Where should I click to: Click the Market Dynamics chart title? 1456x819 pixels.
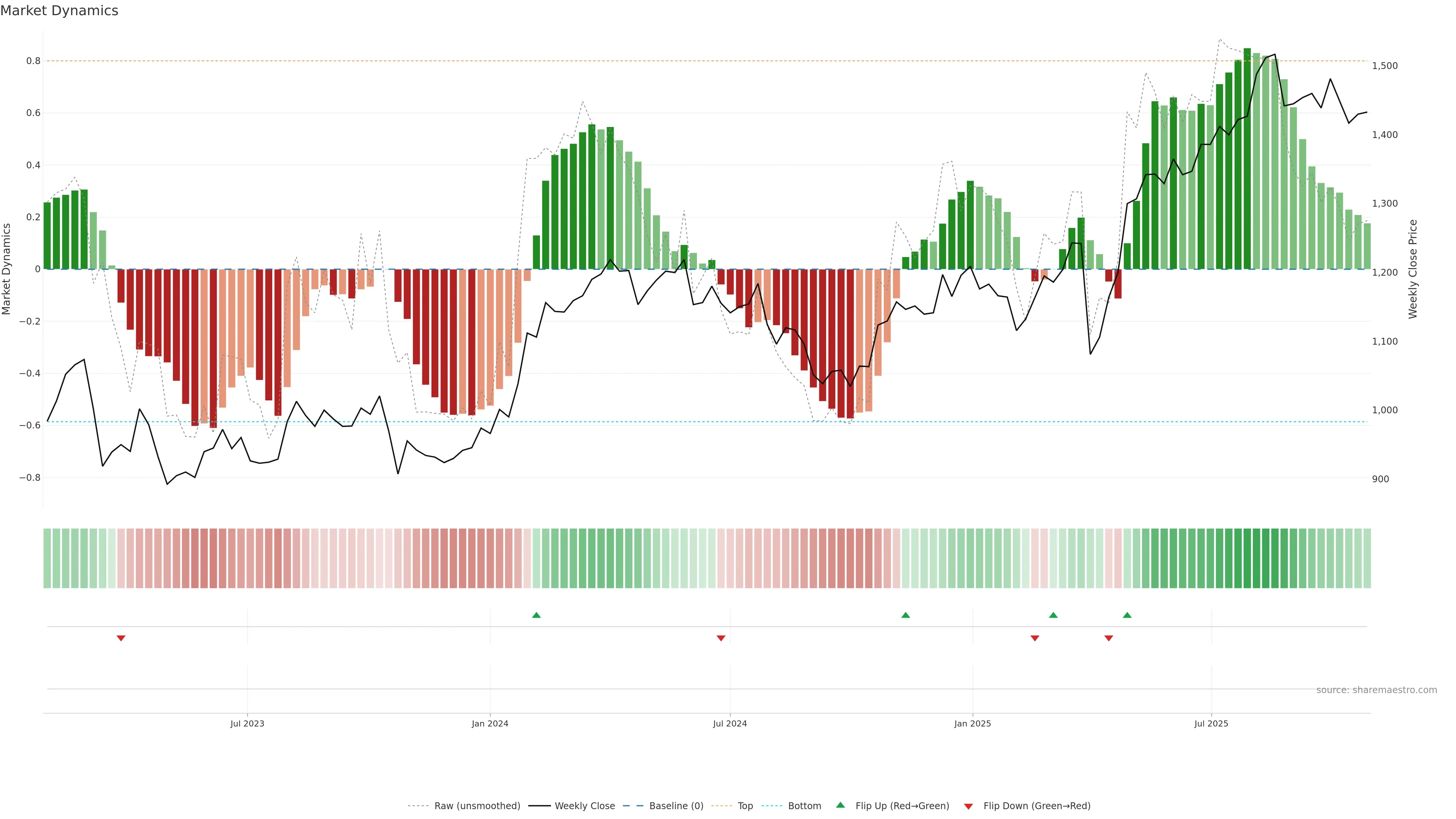60,11
